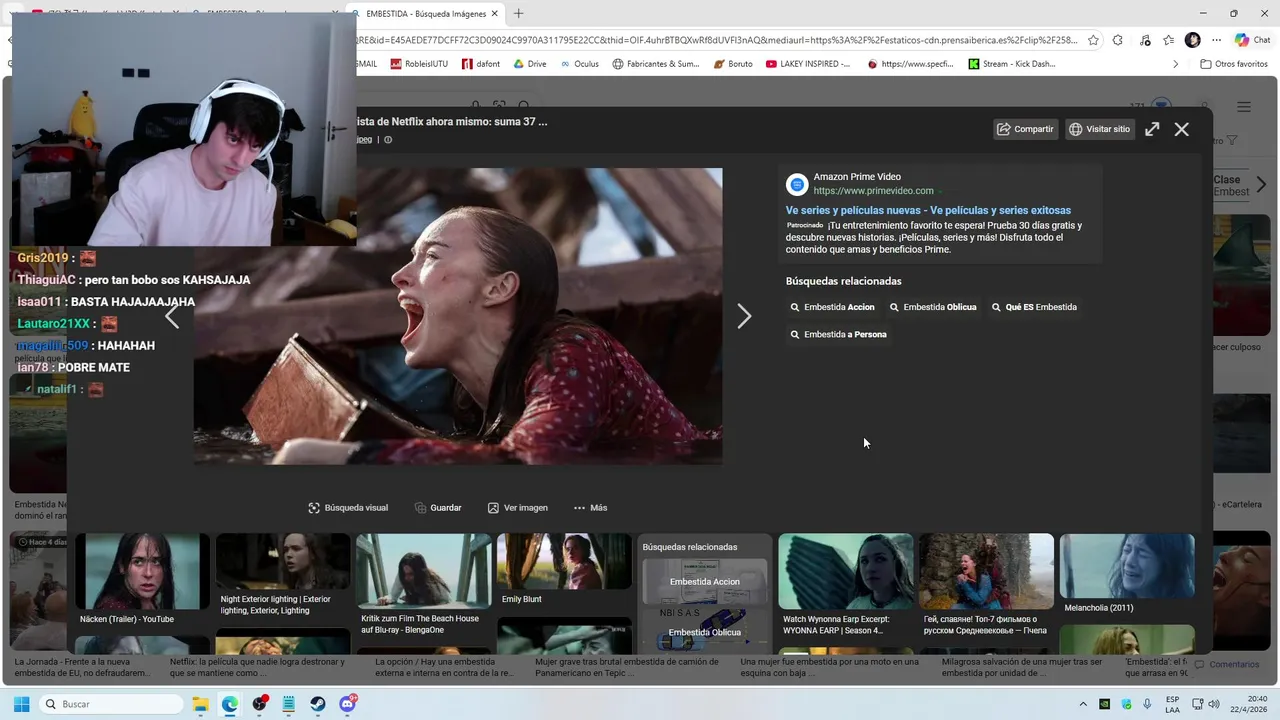The height and width of the screenshot is (720, 1280).
Task: Start a Búsqueda visual on the image
Action: 348,508
